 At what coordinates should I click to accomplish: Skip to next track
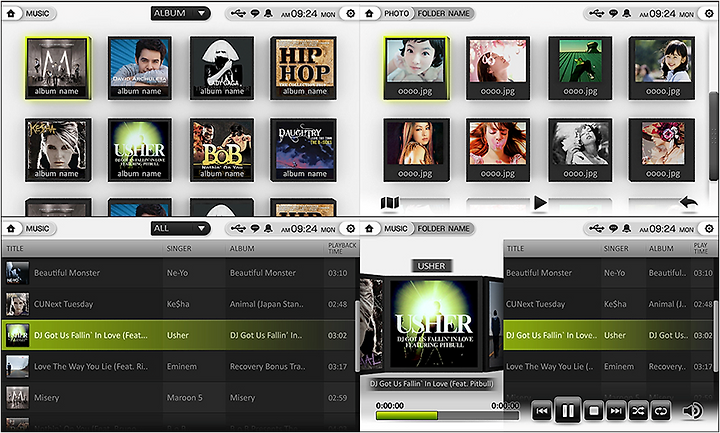pos(615,411)
